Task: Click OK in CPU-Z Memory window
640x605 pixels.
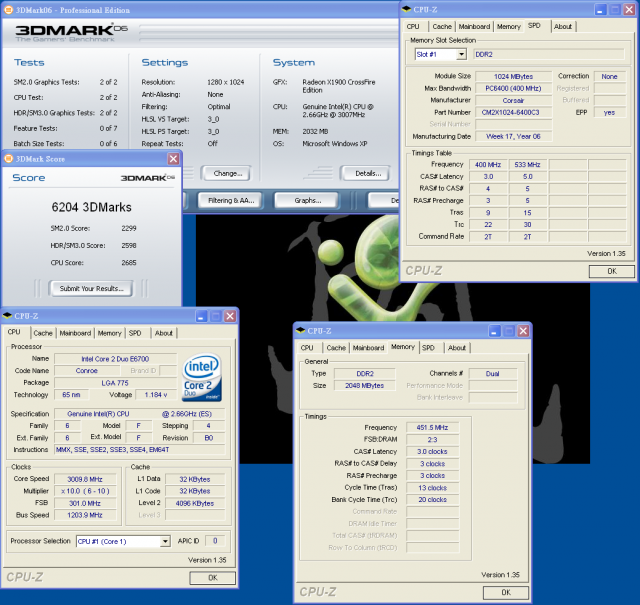Action: click(506, 592)
